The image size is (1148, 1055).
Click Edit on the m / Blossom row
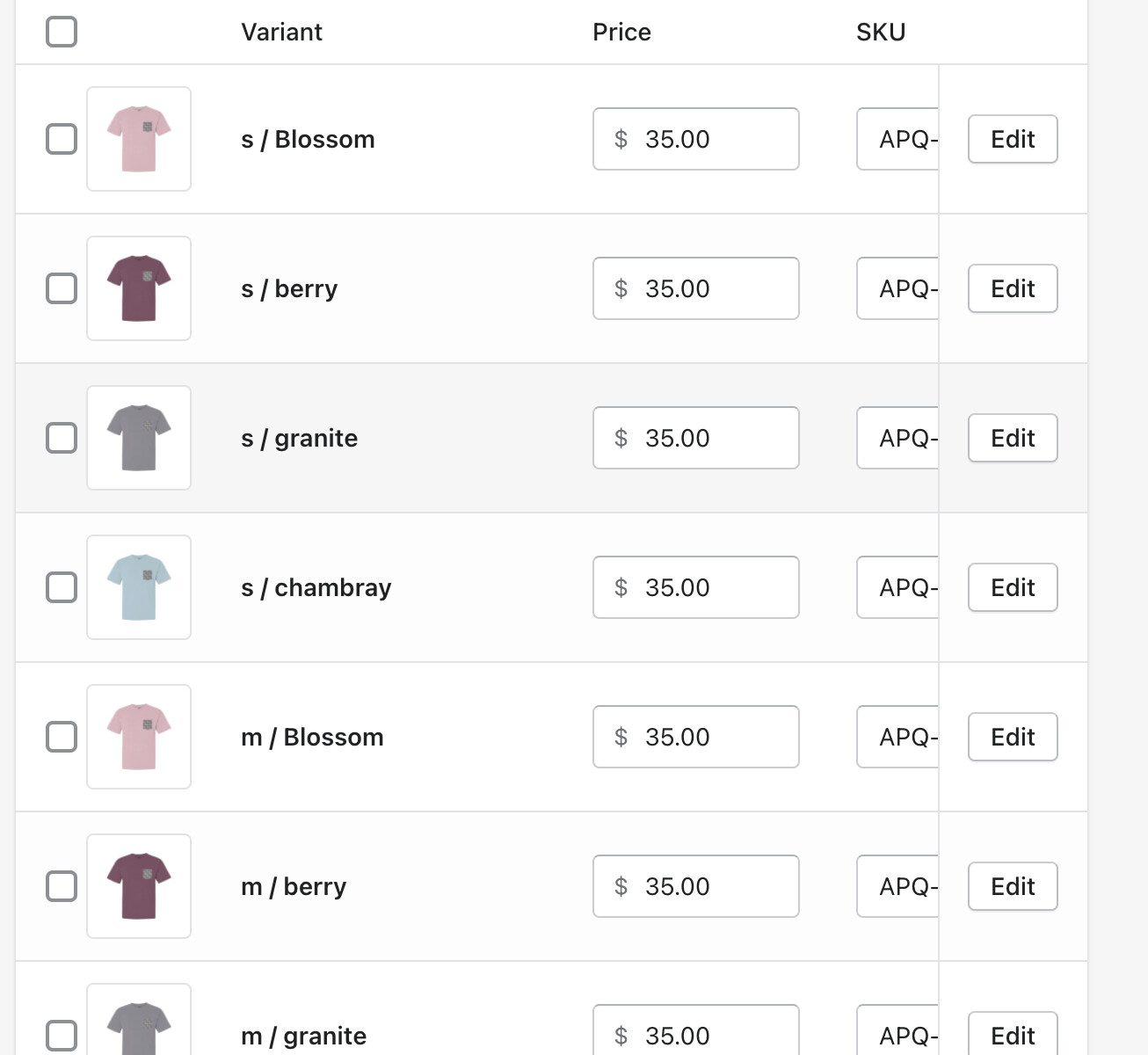click(x=1013, y=737)
